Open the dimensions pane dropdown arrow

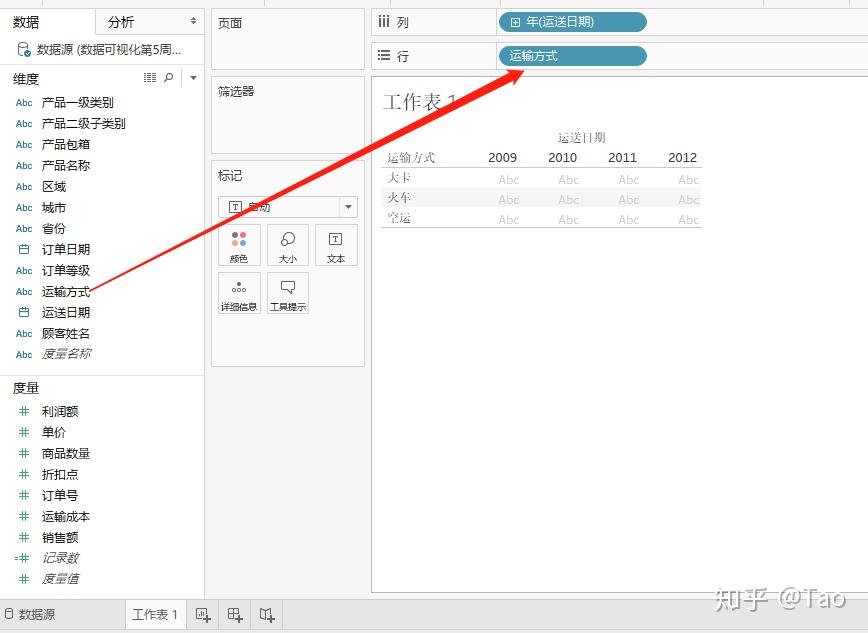click(193, 78)
